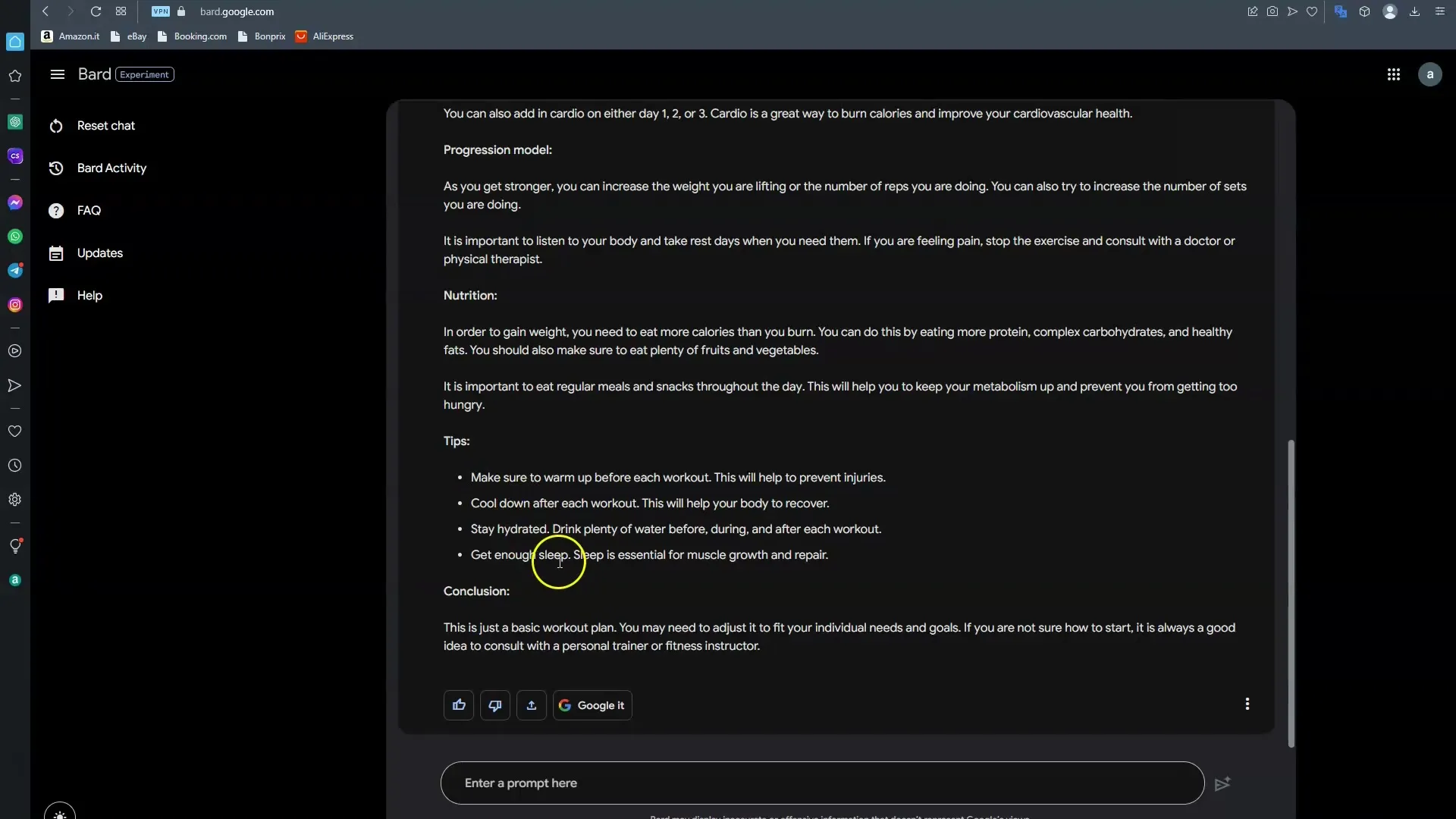Click the three-dot more options icon

coord(1247,705)
